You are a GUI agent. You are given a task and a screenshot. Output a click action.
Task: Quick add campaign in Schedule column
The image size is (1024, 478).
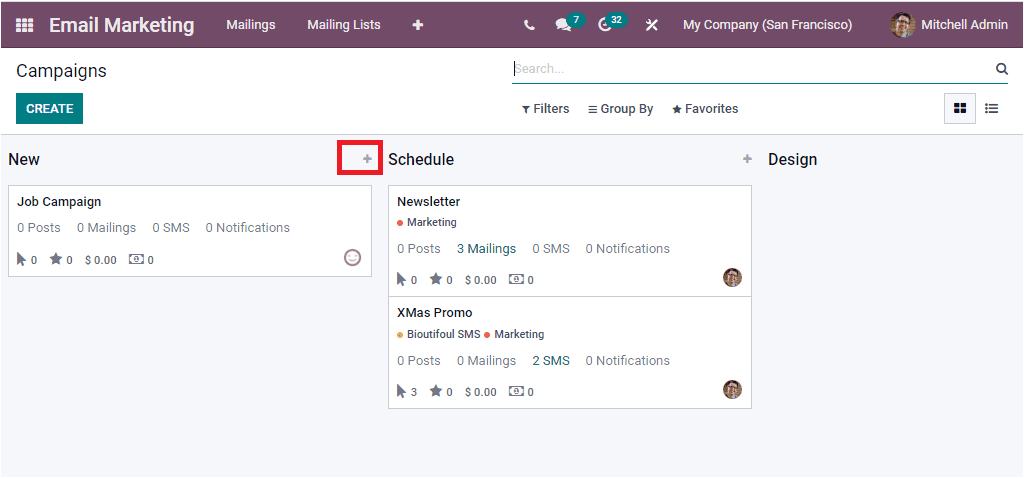[x=747, y=159]
